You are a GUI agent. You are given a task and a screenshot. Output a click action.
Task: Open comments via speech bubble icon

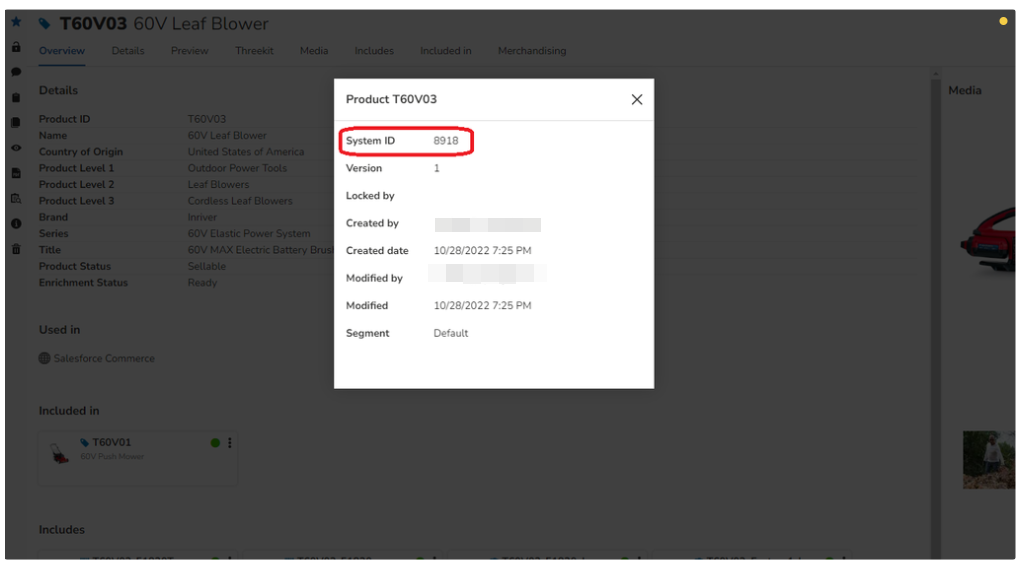click(15, 72)
